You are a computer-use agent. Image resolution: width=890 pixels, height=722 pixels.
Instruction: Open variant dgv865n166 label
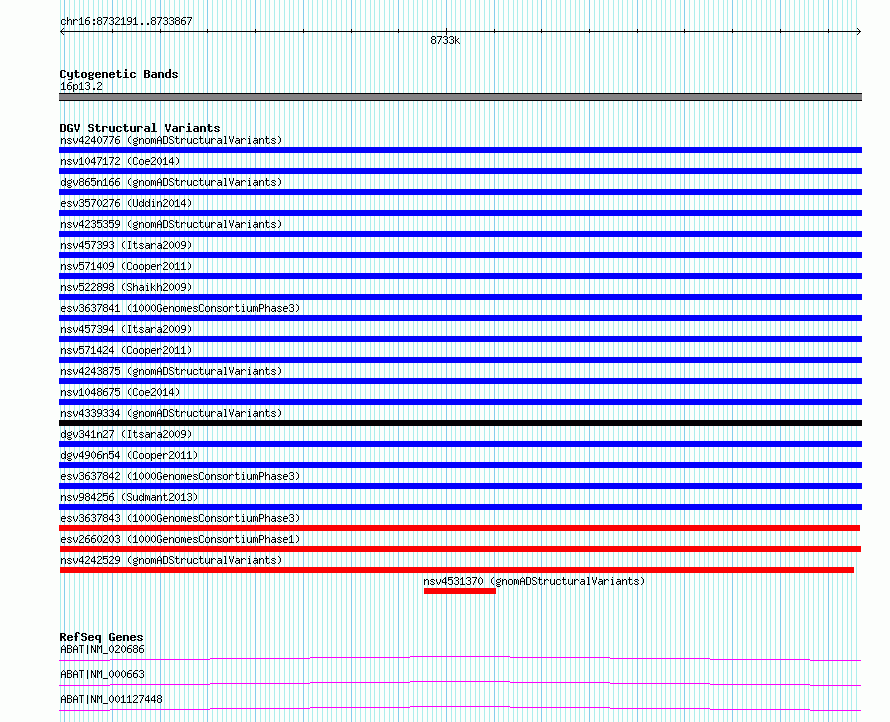pyautogui.click(x=171, y=182)
